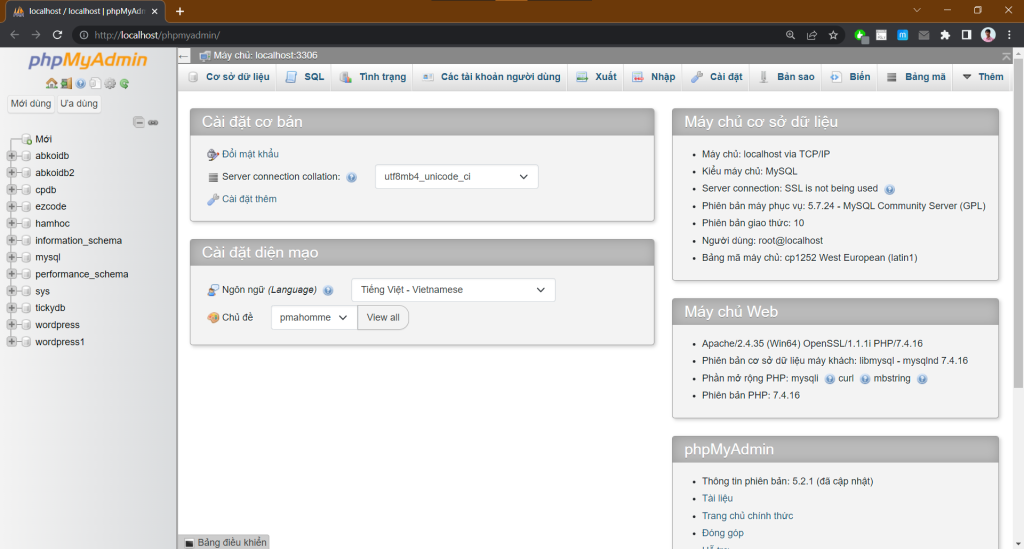This screenshot has width=1024, height=549.
Task: Open the Cơ sở dữ liệu tab
Action: pos(229,77)
